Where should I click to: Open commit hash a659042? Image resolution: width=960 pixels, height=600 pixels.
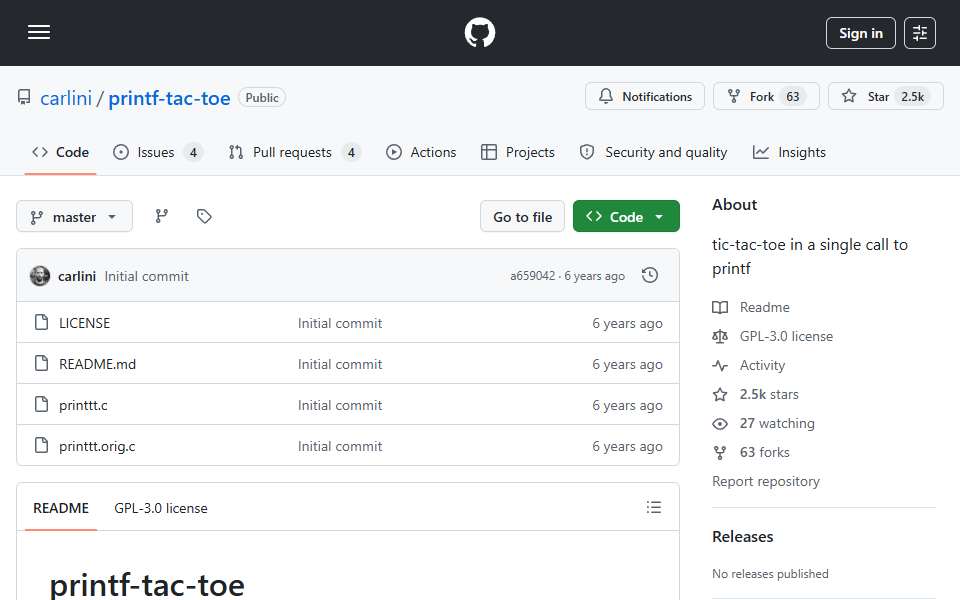click(x=532, y=276)
